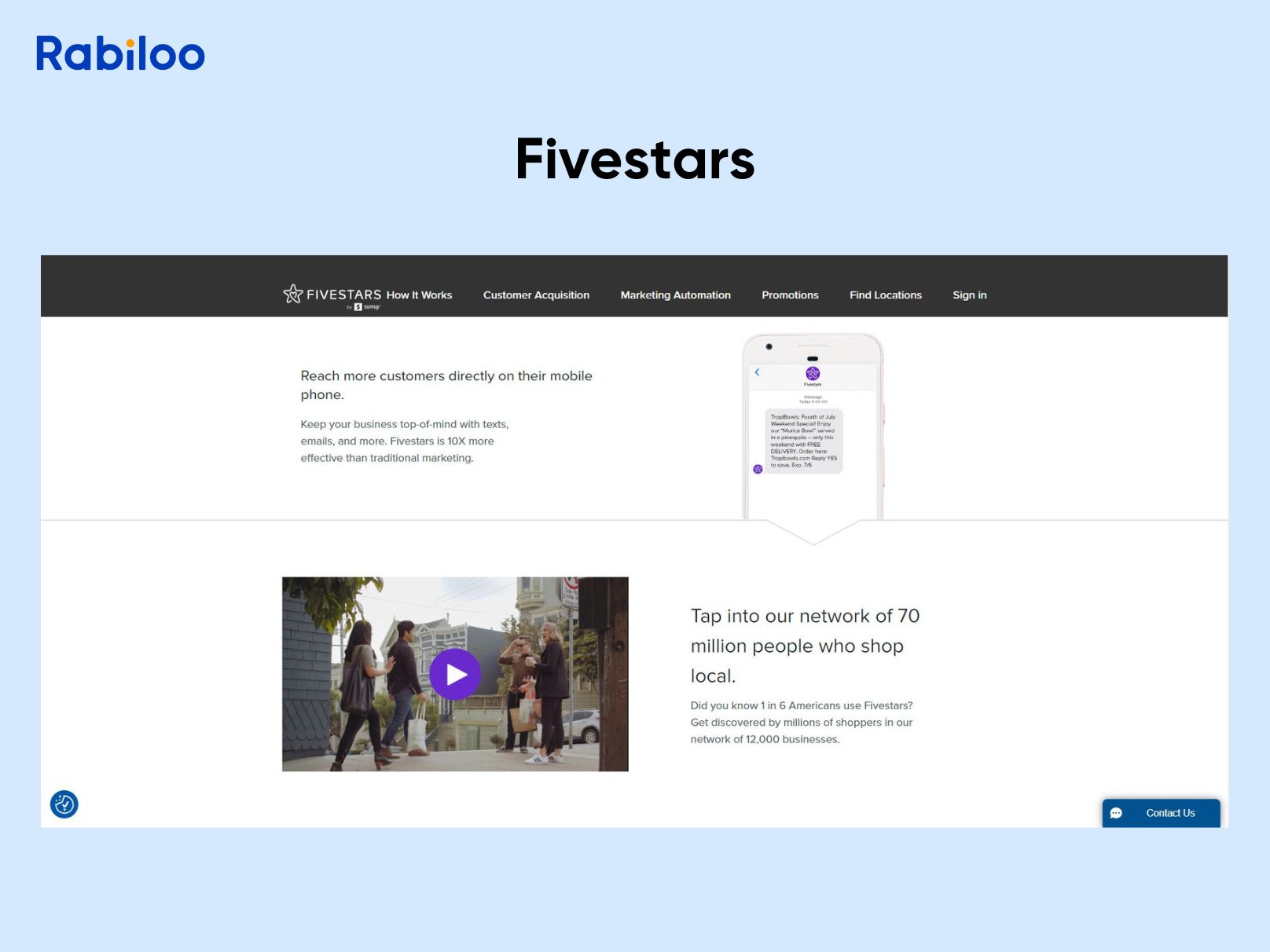
Task: Click the "Did you know 1 in 6" paragraph
Action: pos(802,722)
